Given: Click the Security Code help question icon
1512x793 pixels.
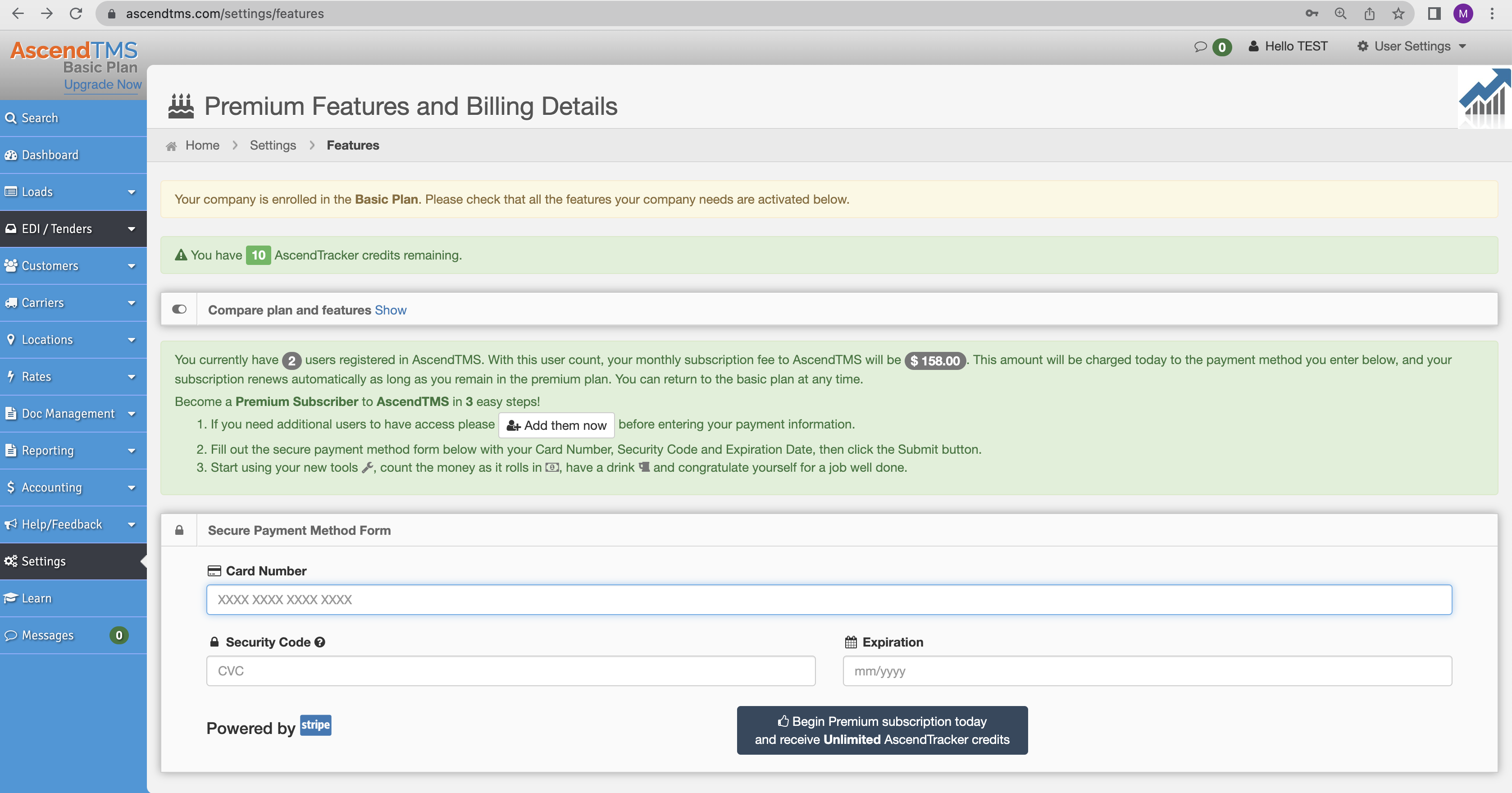Looking at the screenshot, I should pyautogui.click(x=320, y=642).
